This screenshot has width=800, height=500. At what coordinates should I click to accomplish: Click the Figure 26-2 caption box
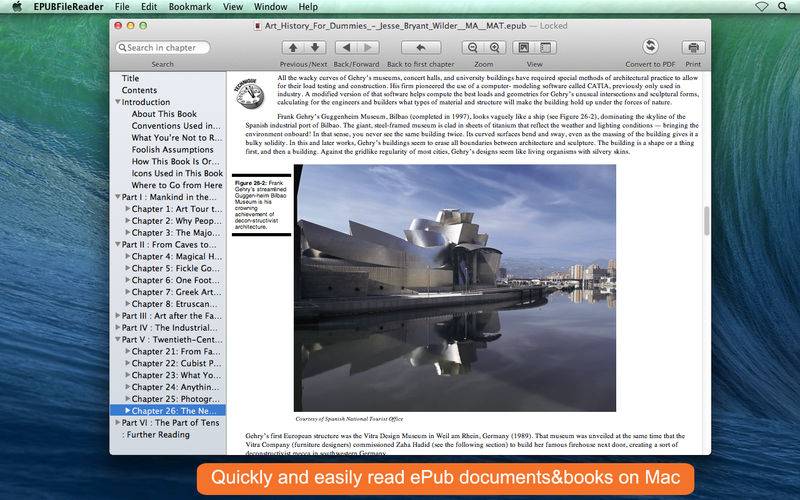tap(261, 205)
